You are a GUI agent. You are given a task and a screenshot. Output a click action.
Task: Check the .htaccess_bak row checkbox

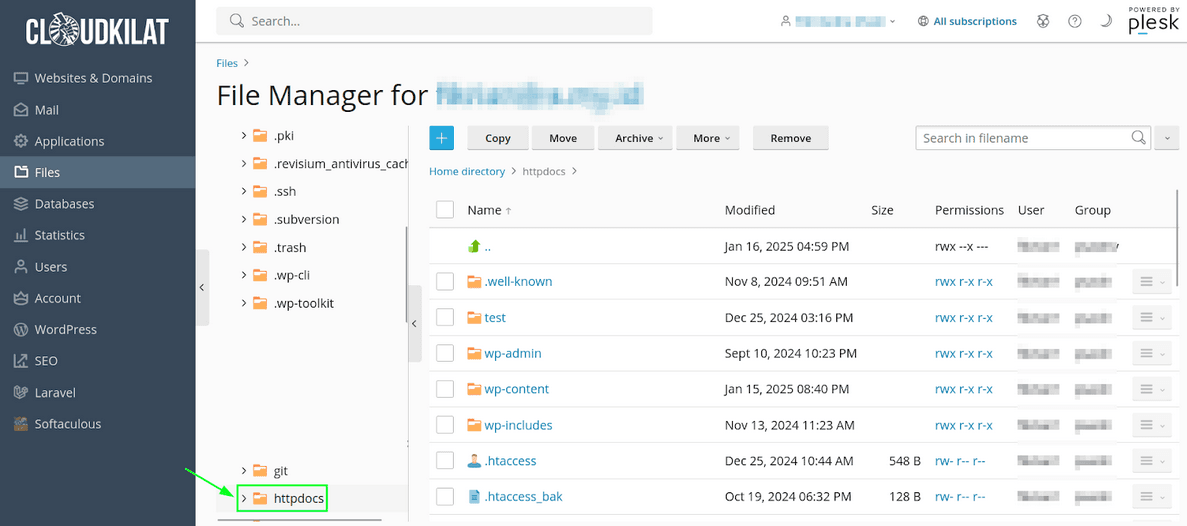[x=445, y=497]
